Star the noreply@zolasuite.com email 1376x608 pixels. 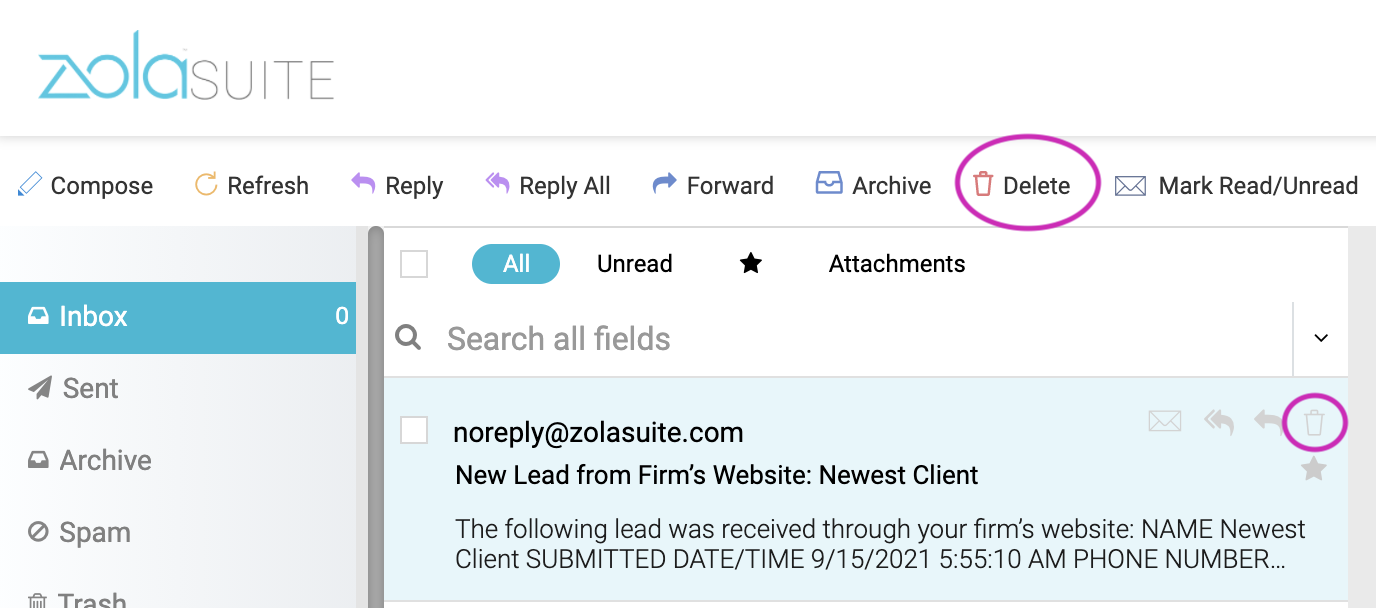point(1314,468)
